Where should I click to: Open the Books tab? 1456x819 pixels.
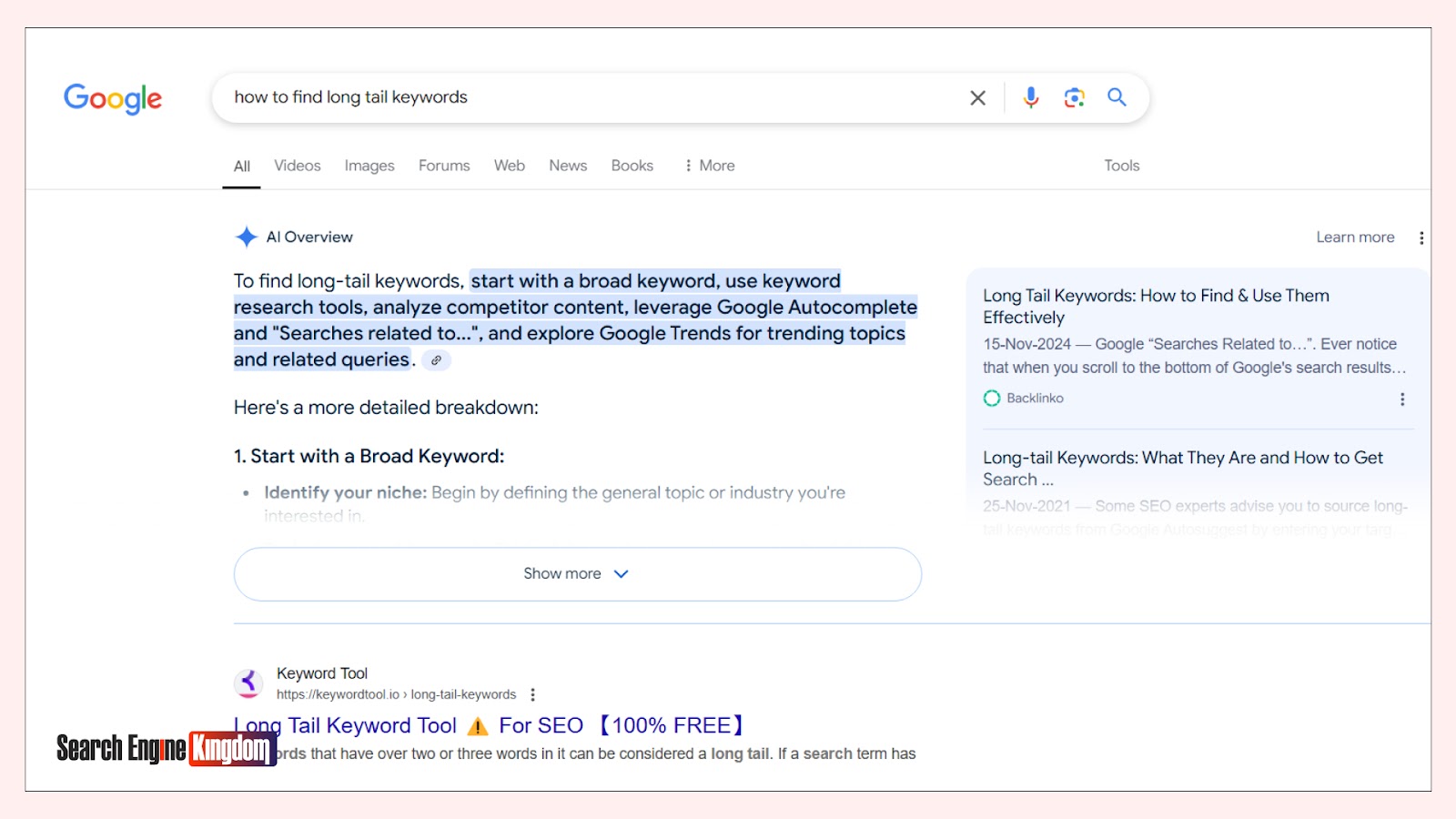click(632, 166)
